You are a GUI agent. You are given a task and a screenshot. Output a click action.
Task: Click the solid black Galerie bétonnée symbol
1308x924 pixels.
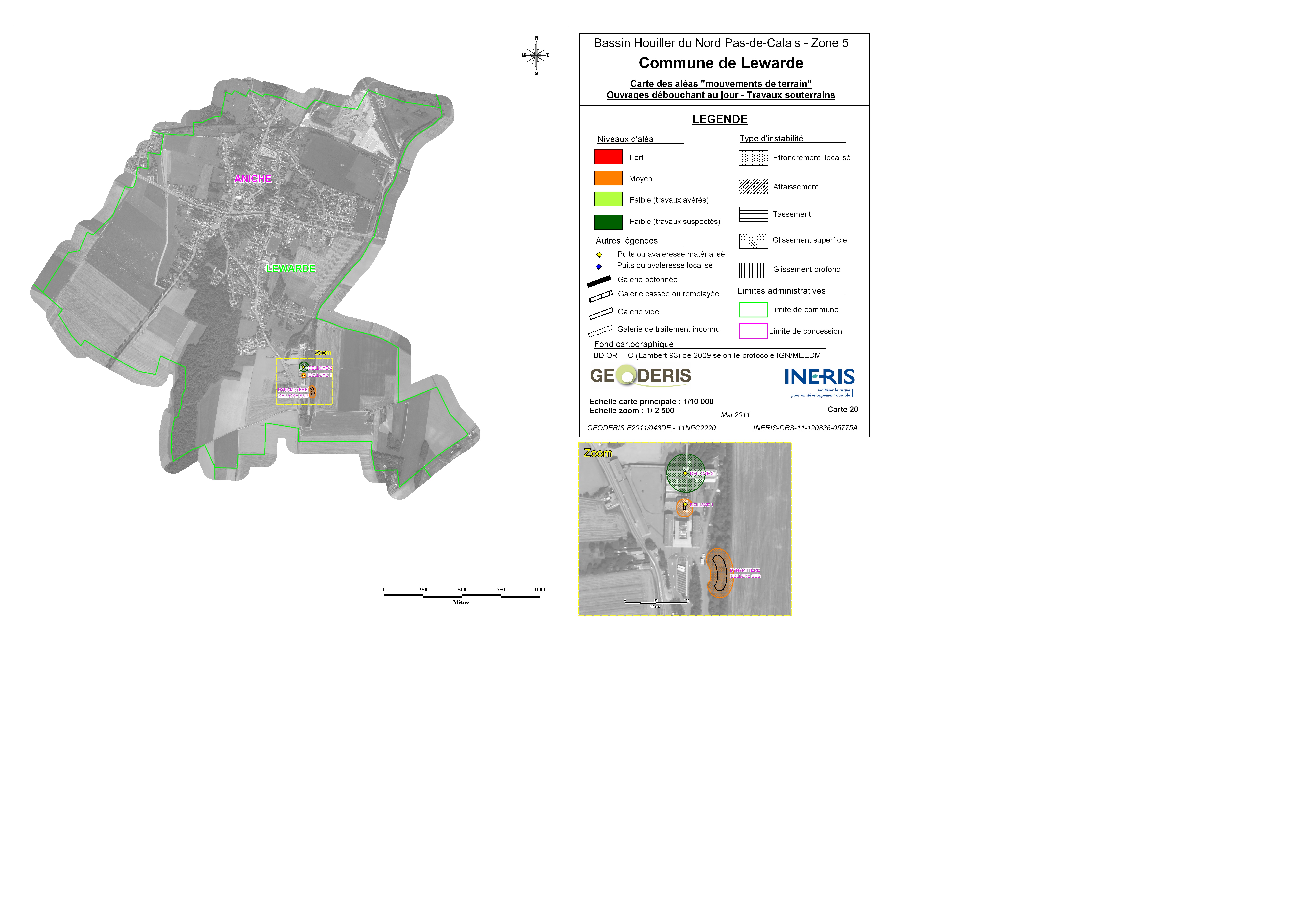point(599,281)
